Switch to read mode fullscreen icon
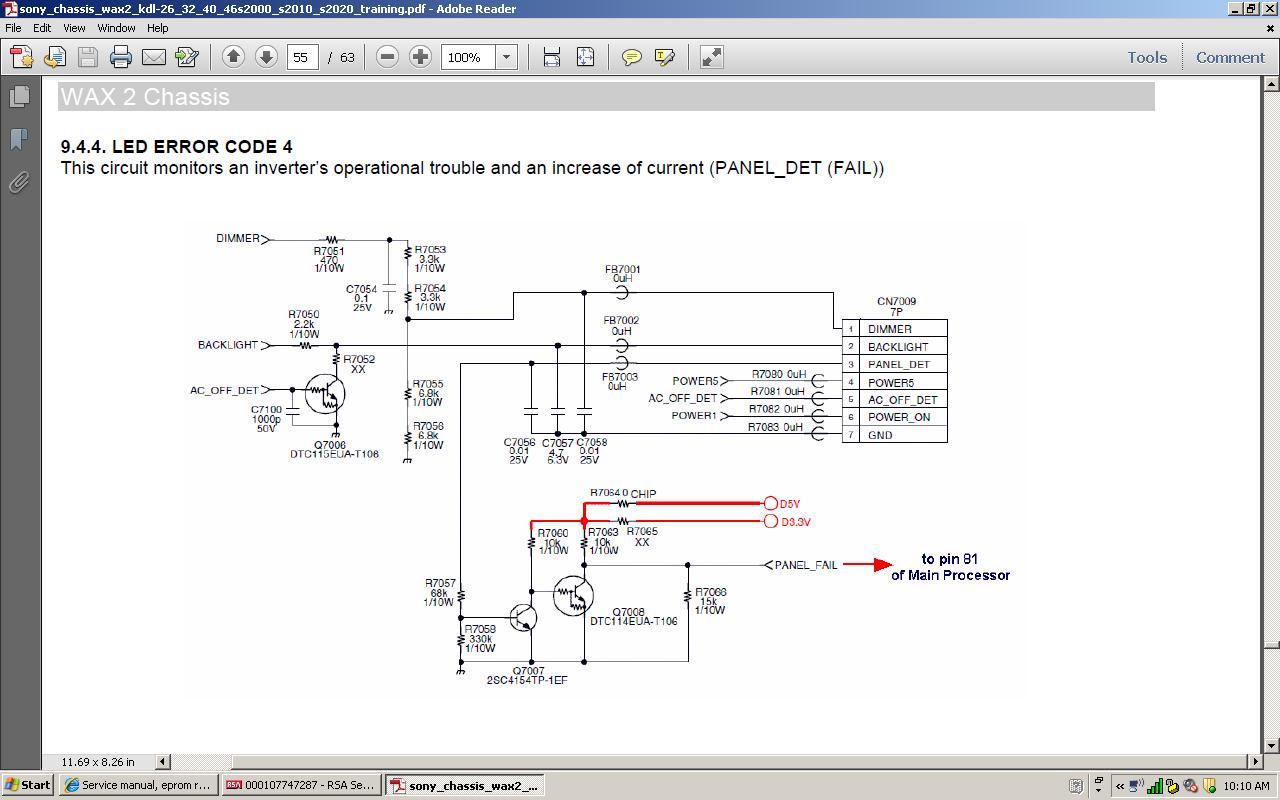1280x800 pixels. [x=711, y=57]
